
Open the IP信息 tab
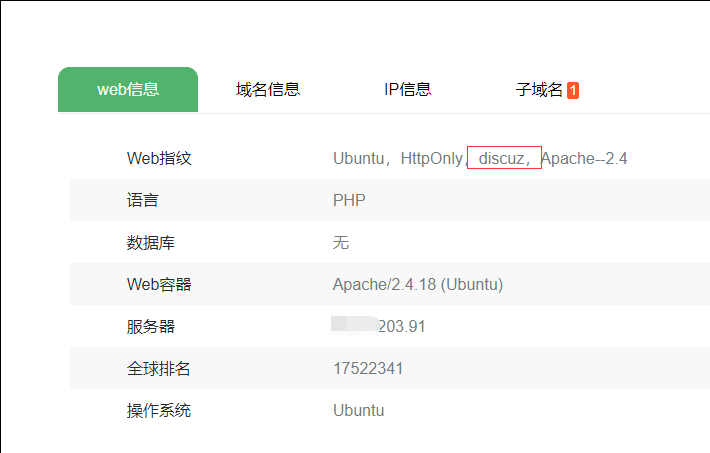(x=408, y=89)
